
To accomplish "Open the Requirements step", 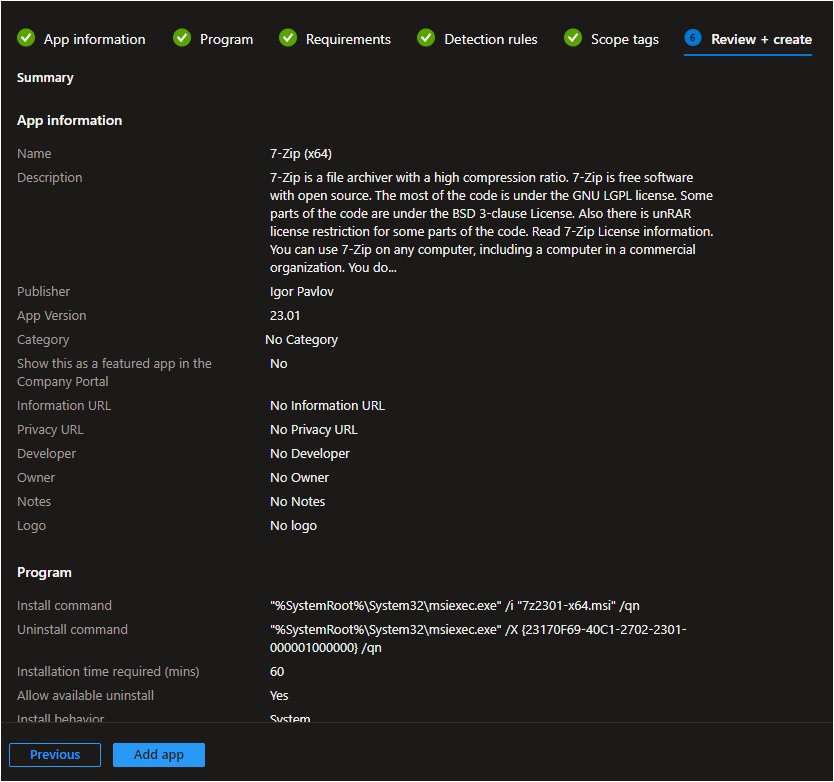I will 348,39.
